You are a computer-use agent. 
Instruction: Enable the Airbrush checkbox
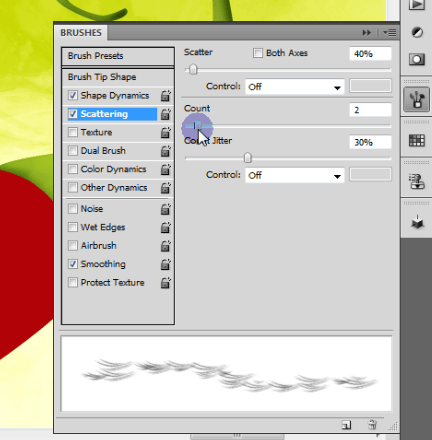[73, 246]
